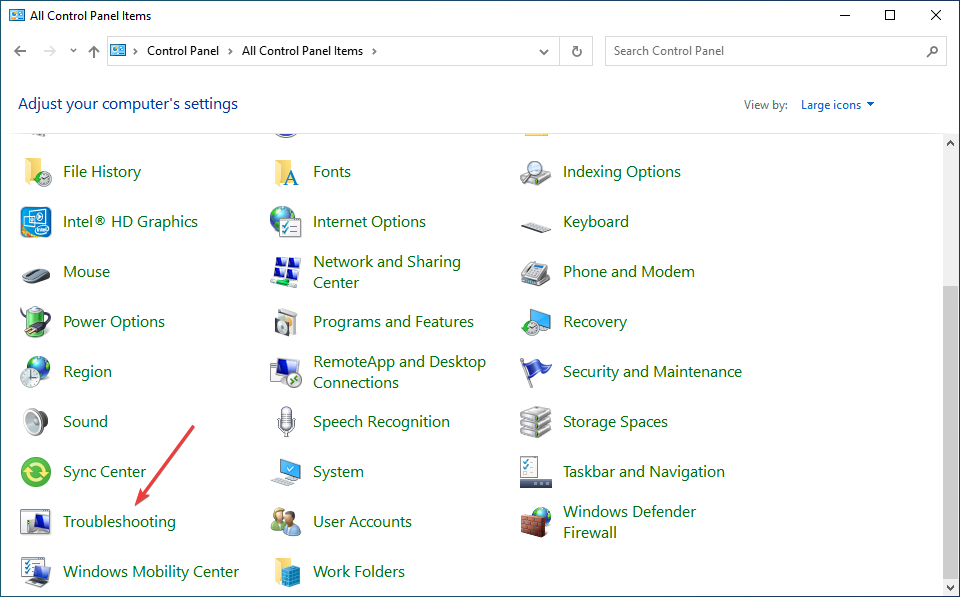Click the scrollbar up arrow
The image size is (960, 597).
point(950,143)
